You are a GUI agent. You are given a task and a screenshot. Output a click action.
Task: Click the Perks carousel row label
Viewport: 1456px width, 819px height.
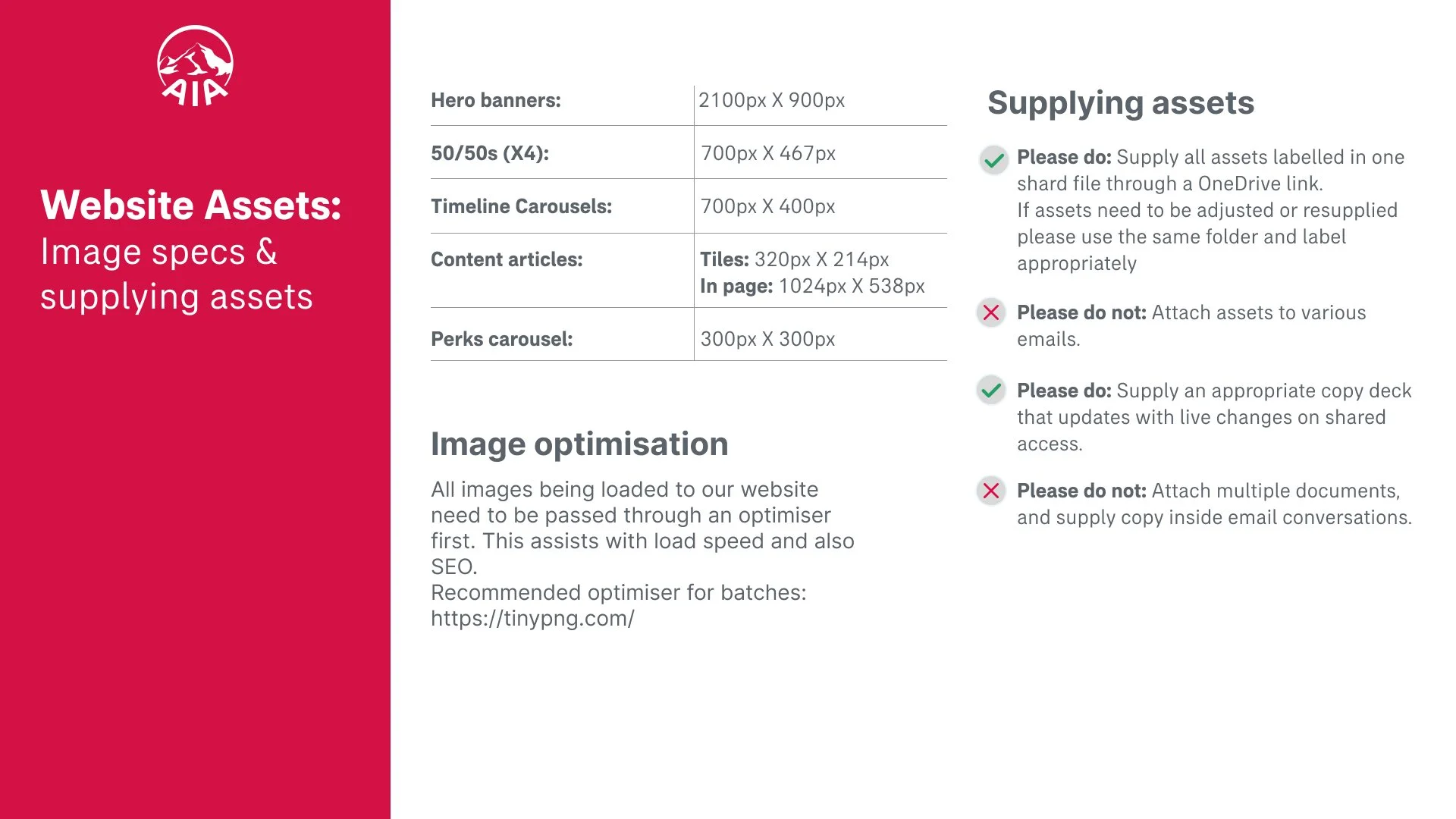click(501, 339)
